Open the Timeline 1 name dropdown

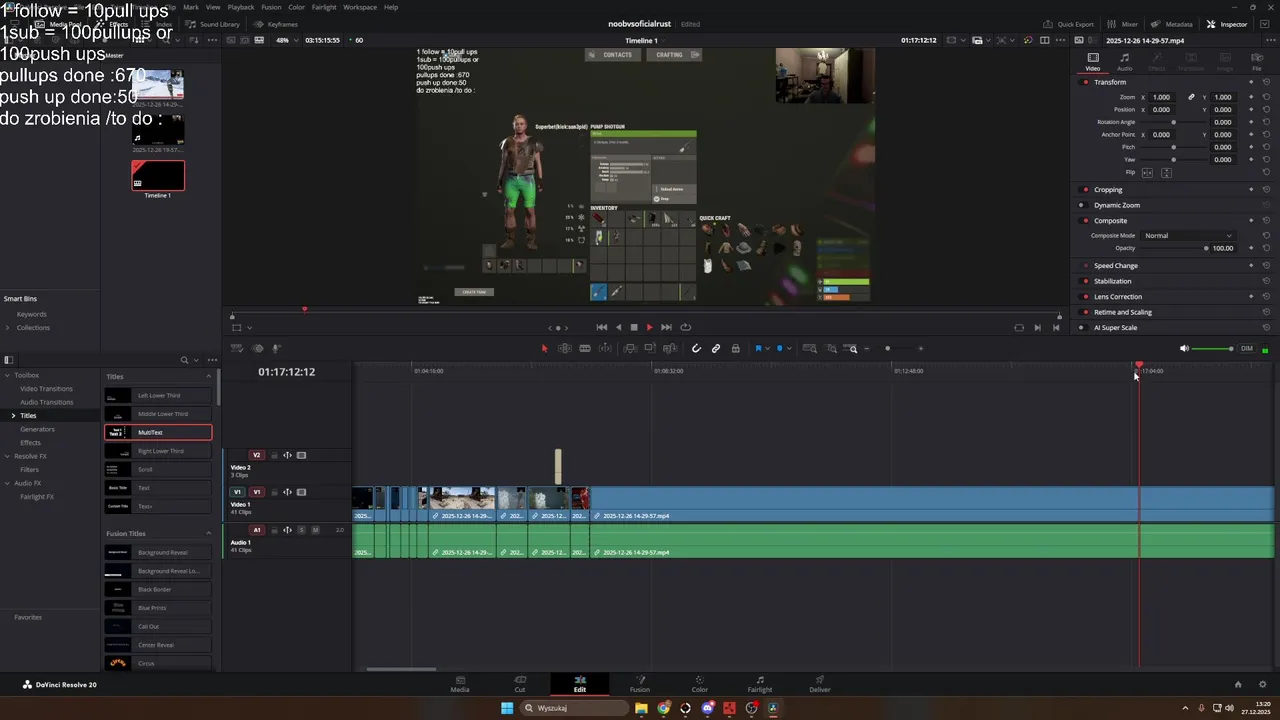pyautogui.click(x=643, y=40)
